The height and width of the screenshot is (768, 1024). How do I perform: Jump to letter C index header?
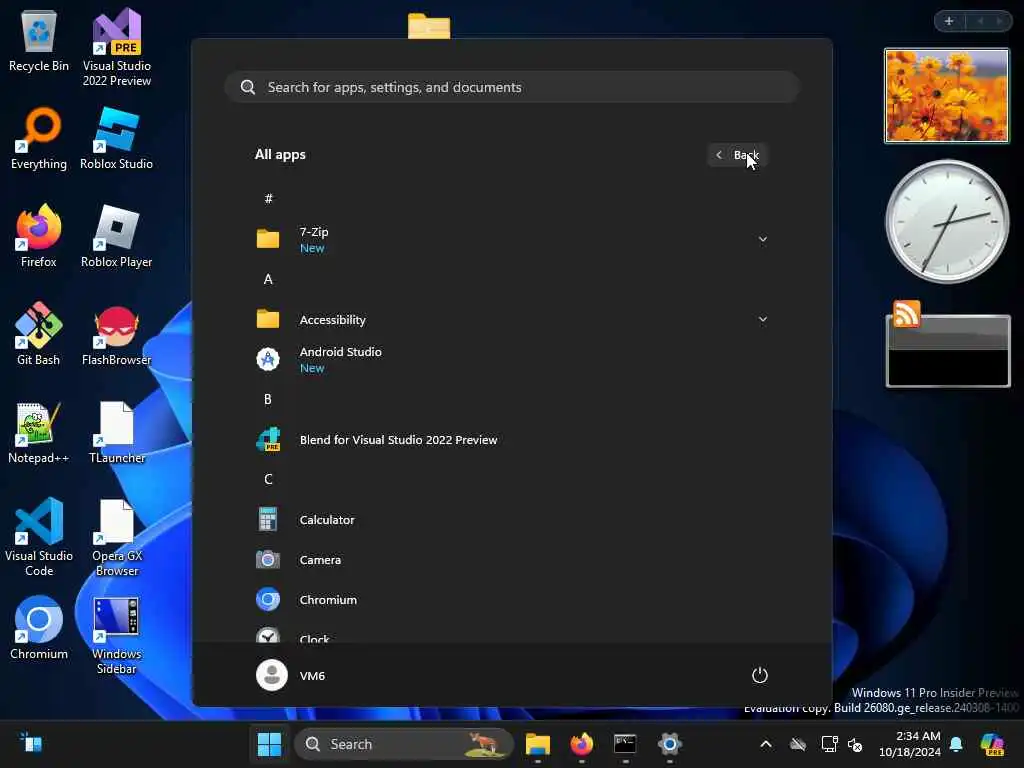coord(268,479)
